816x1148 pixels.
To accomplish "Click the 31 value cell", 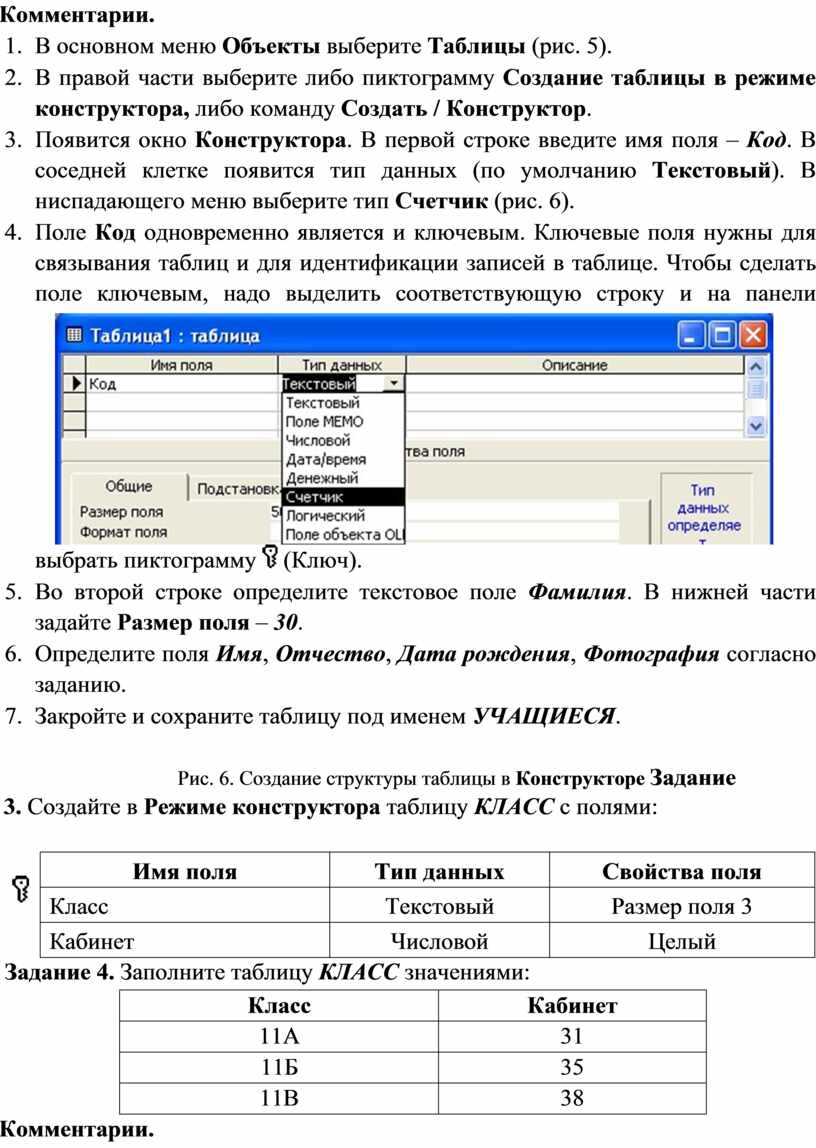I will coord(572,1036).
